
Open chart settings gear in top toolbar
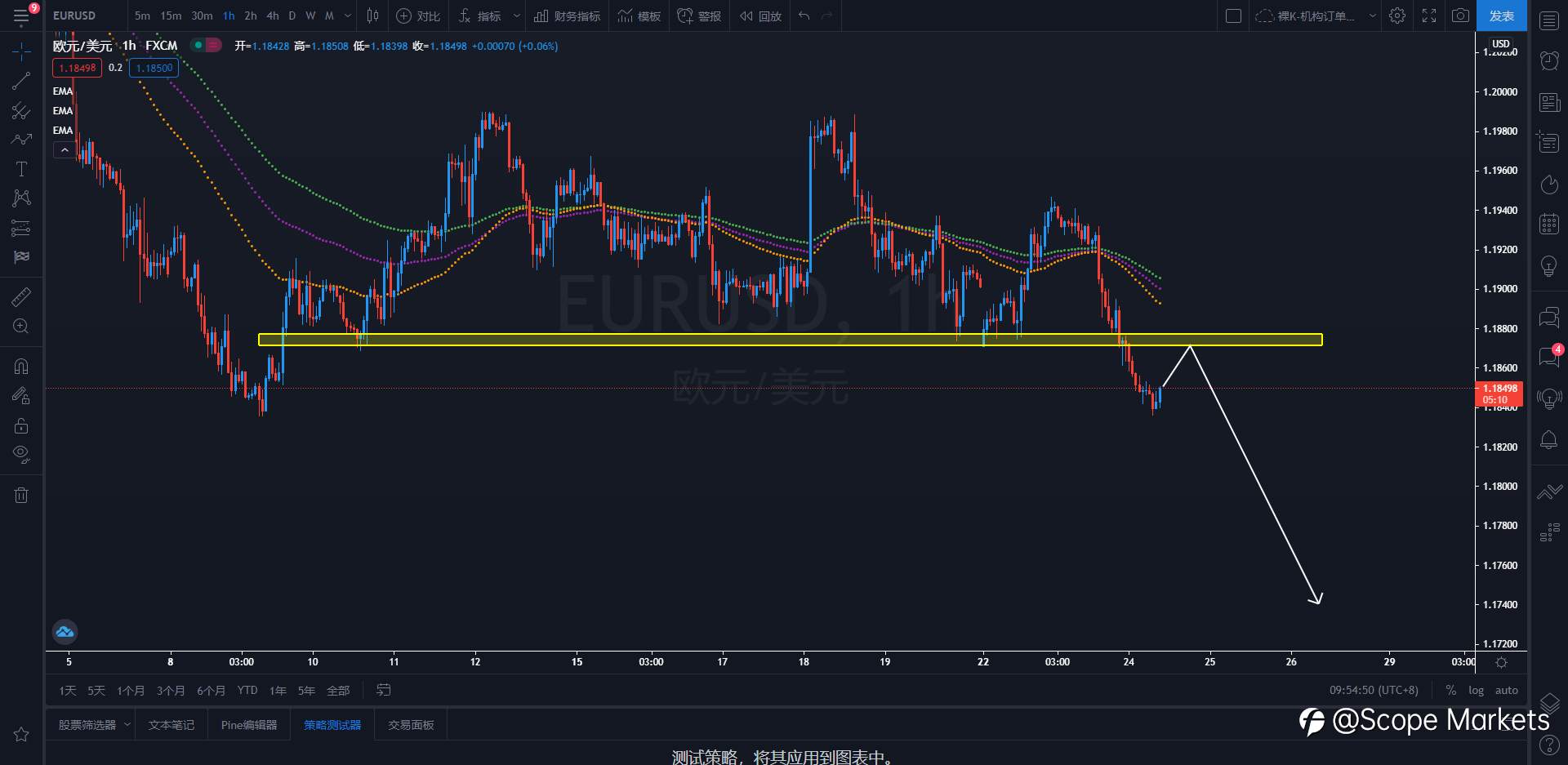point(1397,16)
